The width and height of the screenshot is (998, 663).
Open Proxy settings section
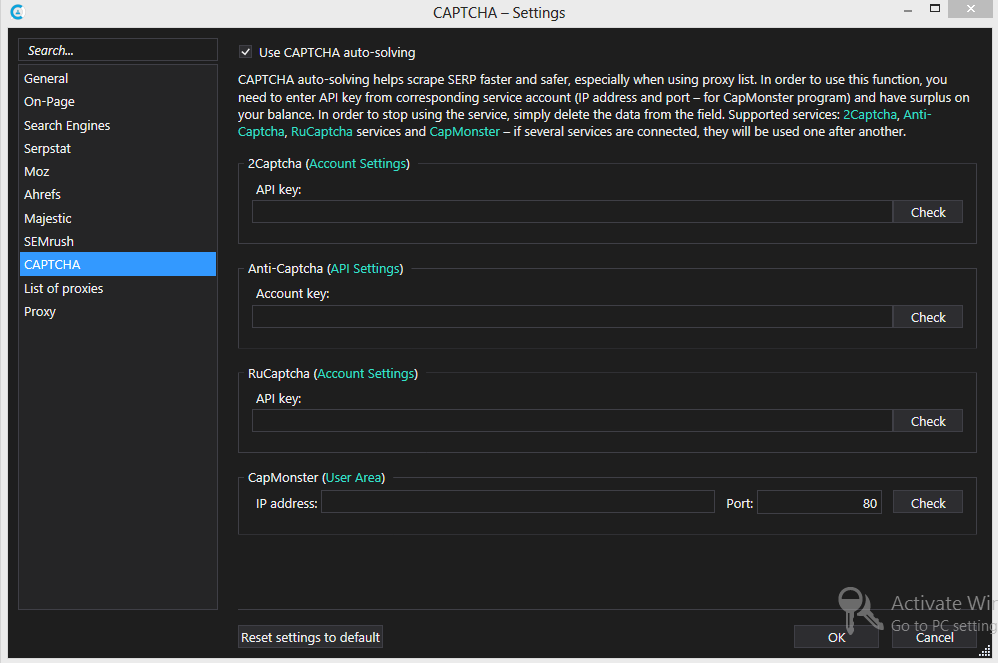[x=118, y=312]
